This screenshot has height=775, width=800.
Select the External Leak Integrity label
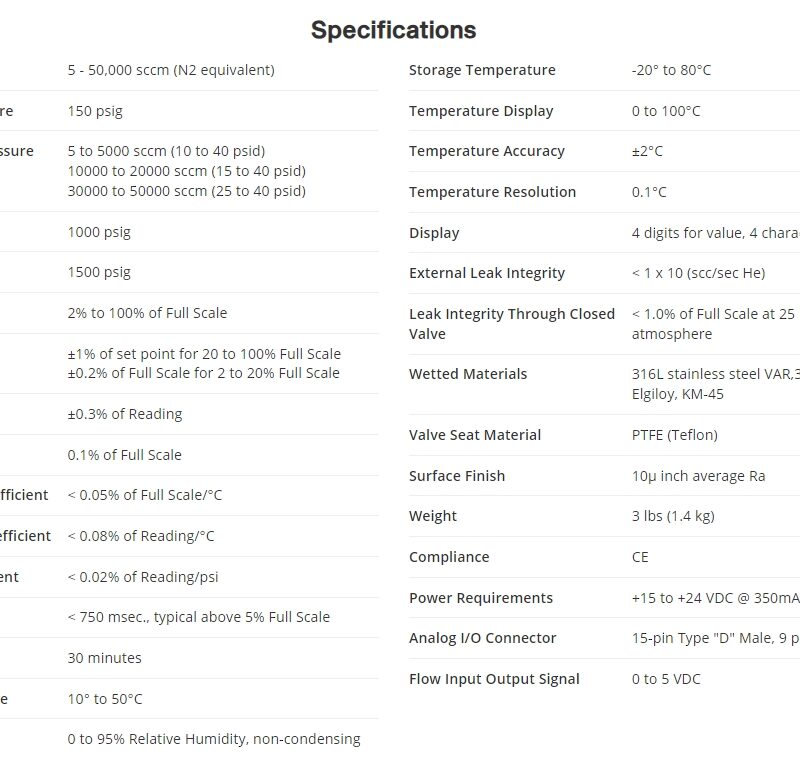487,273
